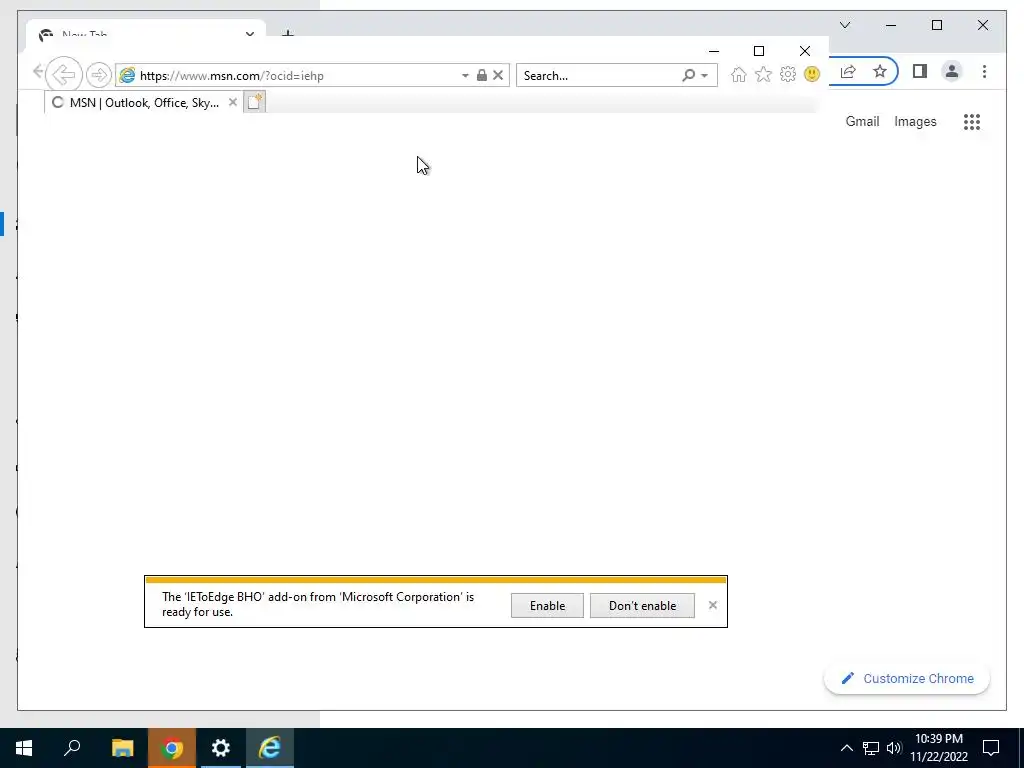
Task: Toggle Chrome side panel icon
Action: 920,71
